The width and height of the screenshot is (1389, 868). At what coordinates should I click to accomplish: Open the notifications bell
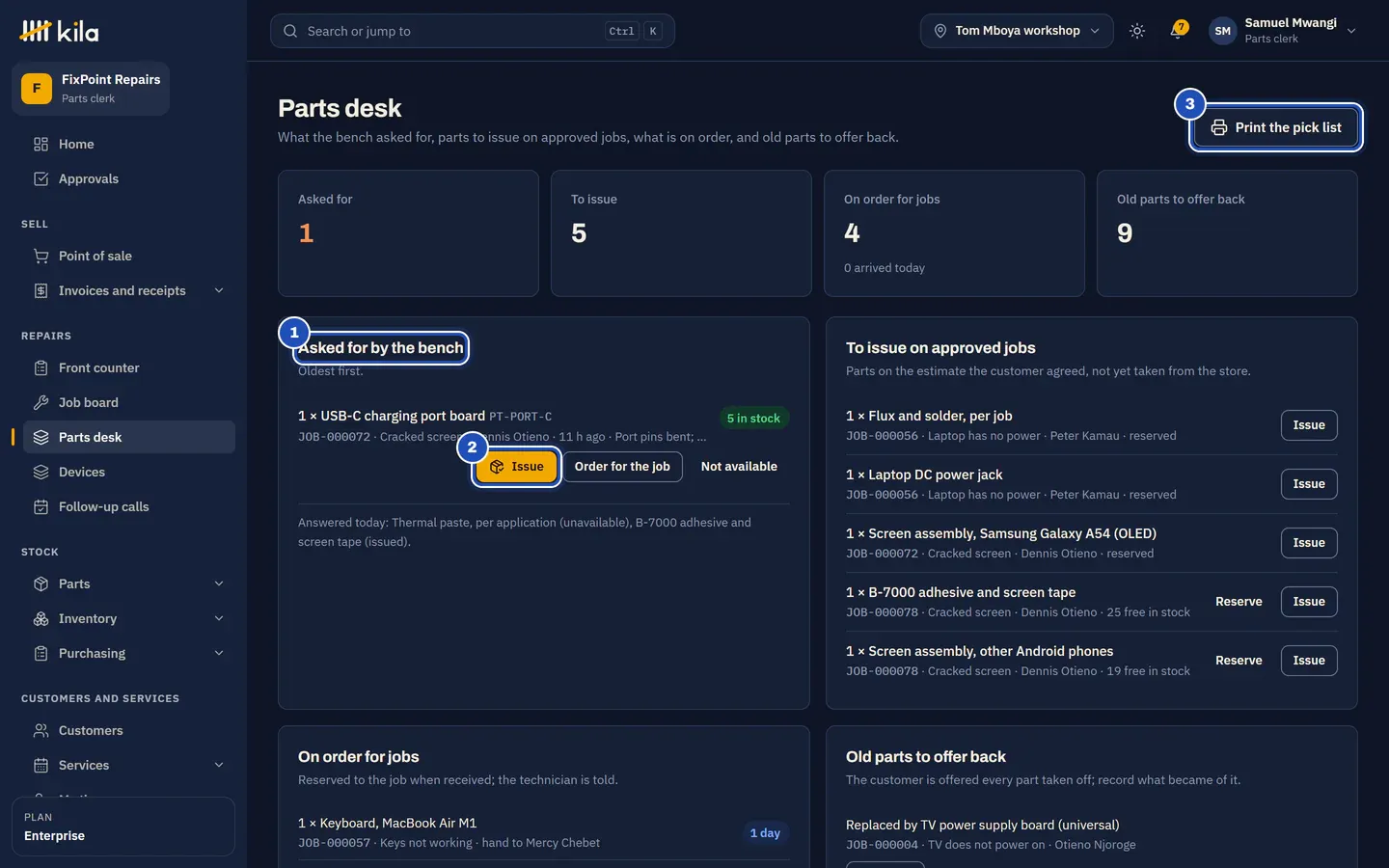(x=1178, y=31)
